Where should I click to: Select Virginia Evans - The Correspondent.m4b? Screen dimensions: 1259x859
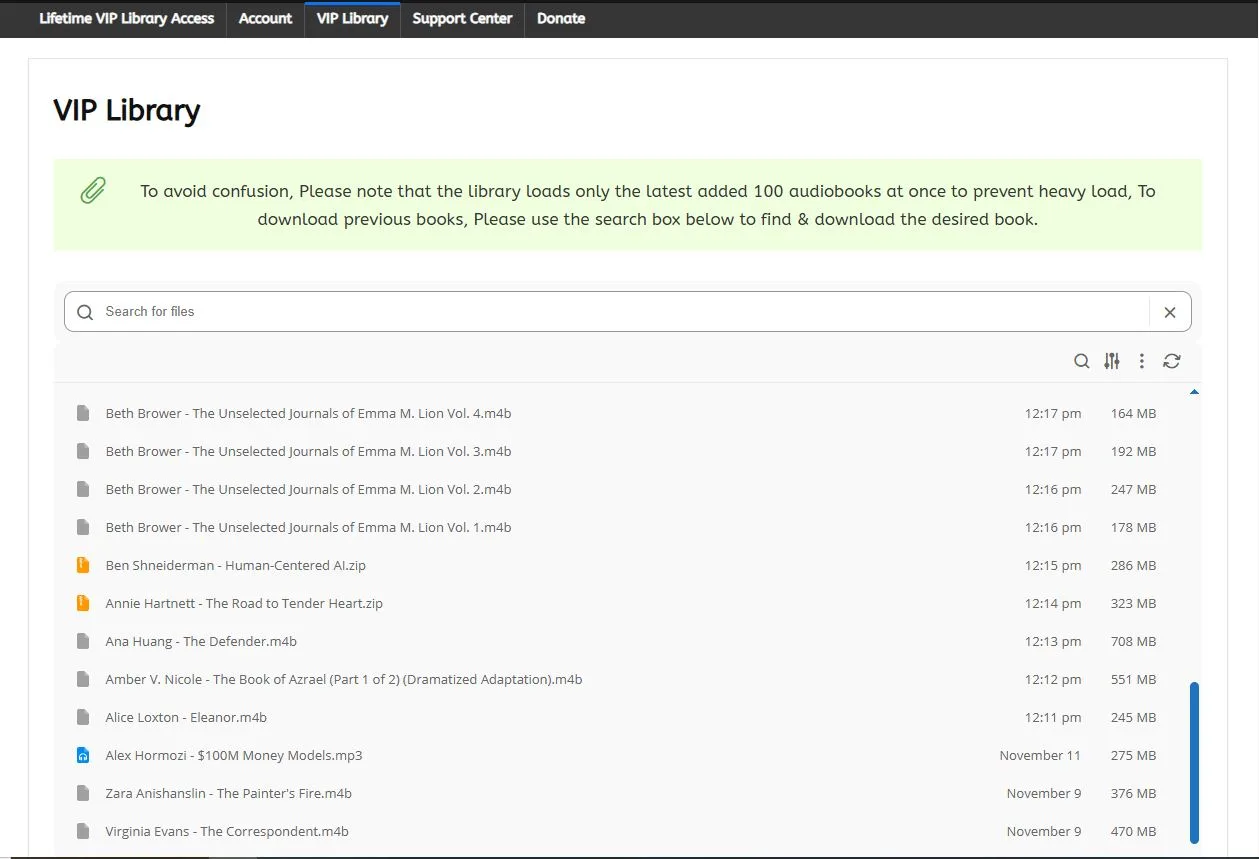pos(227,831)
